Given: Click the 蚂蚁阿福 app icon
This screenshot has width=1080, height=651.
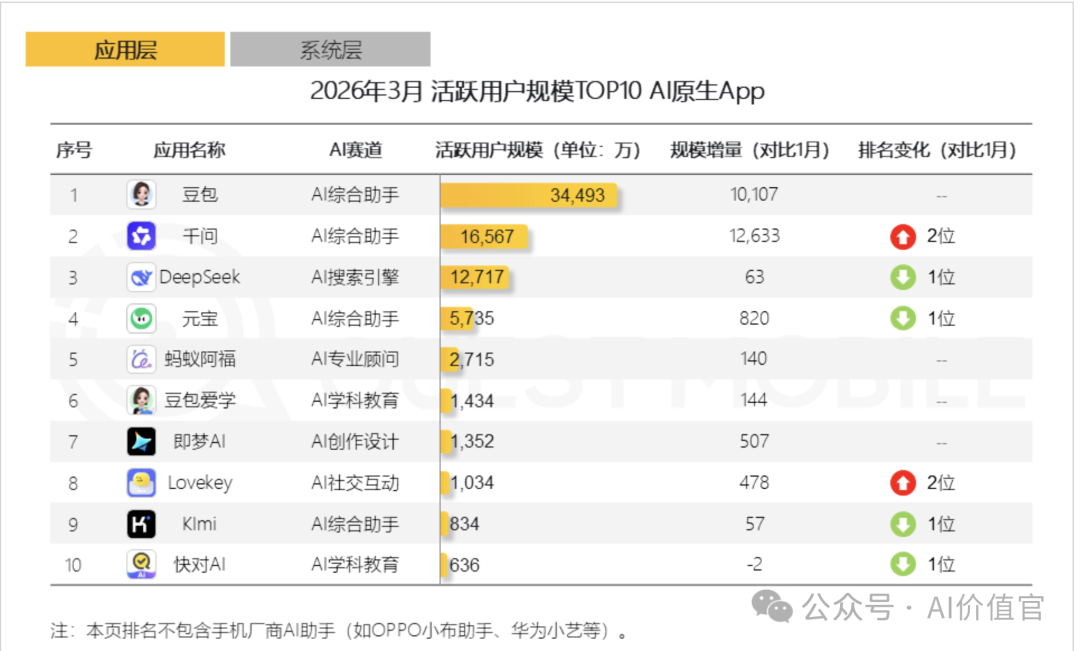Looking at the screenshot, I should click(x=141, y=359).
